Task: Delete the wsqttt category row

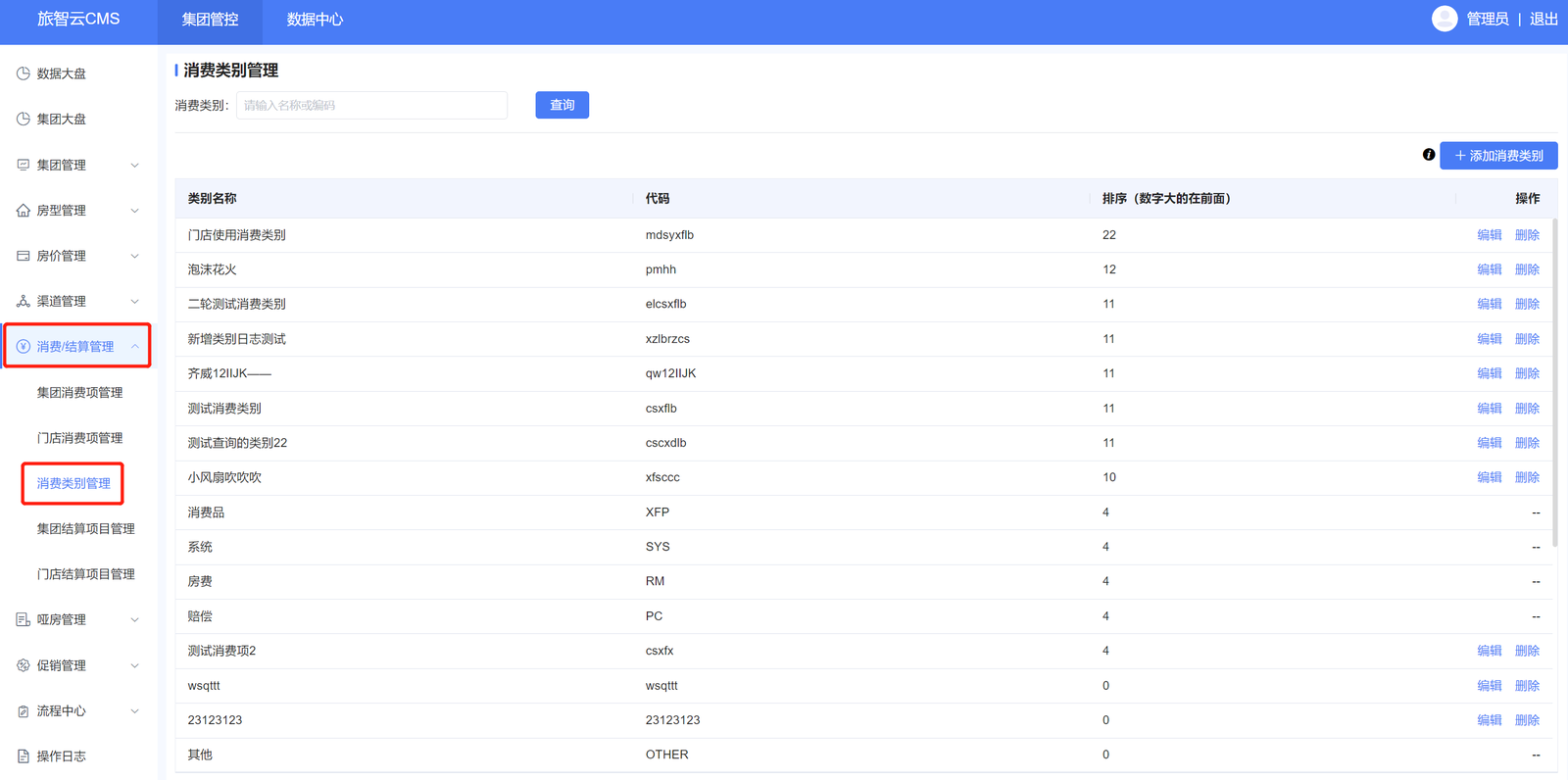Action: pos(1527,686)
